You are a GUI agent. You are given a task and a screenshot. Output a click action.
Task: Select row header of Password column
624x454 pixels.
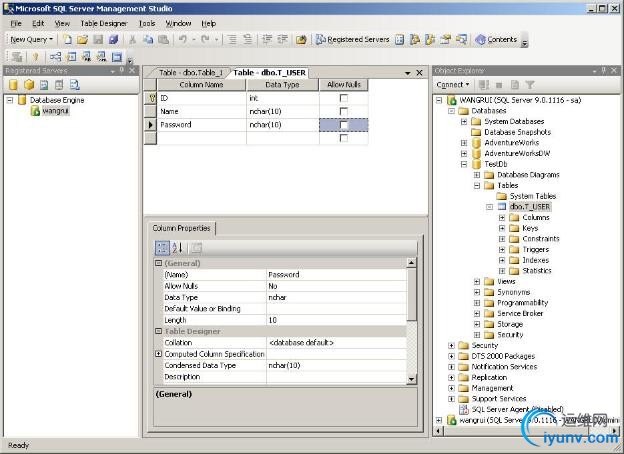point(150,125)
